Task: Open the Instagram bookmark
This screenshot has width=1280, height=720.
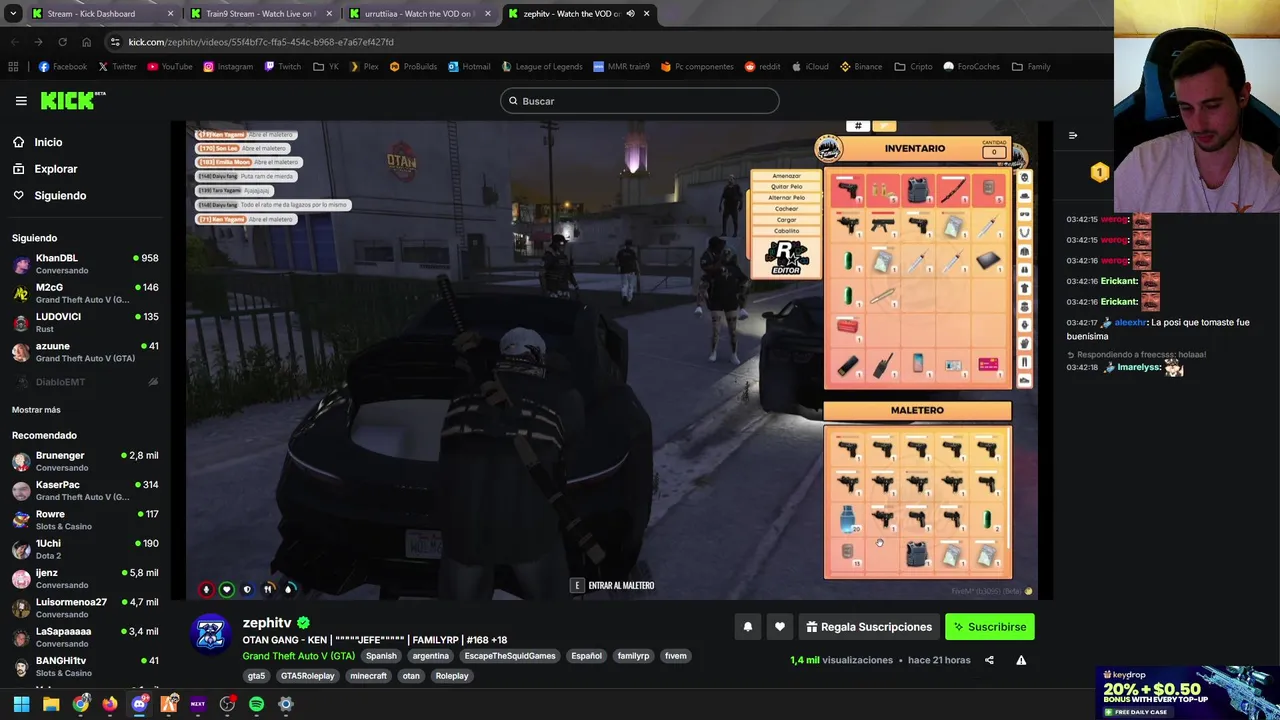Action: pos(227,67)
